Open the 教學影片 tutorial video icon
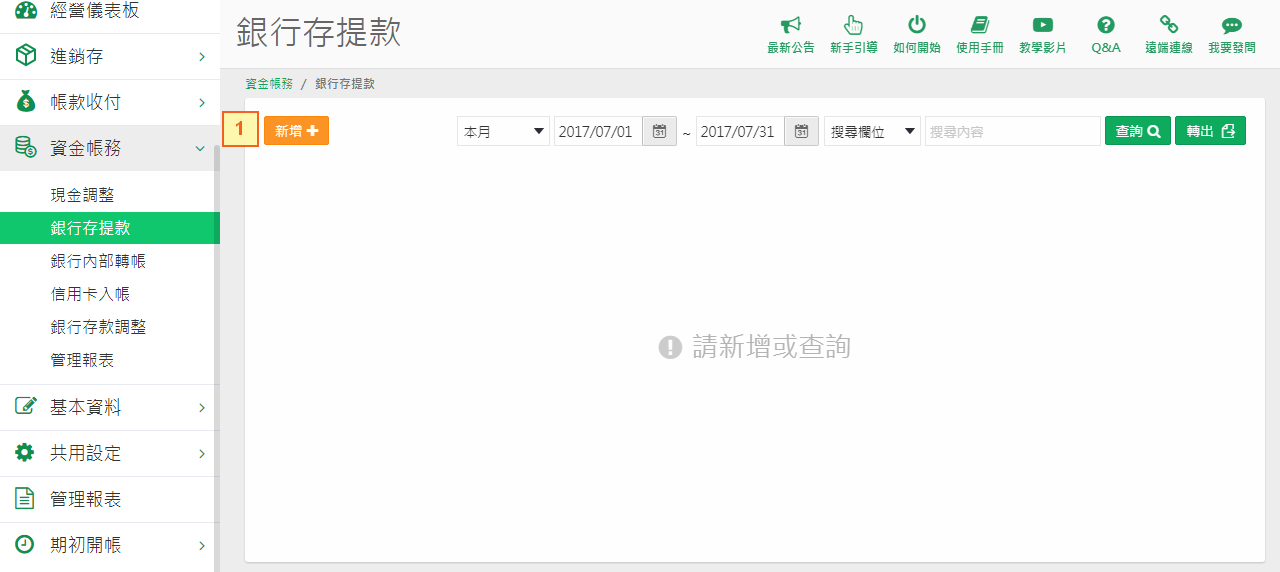The width and height of the screenshot is (1280, 572). (x=1042, y=25)
